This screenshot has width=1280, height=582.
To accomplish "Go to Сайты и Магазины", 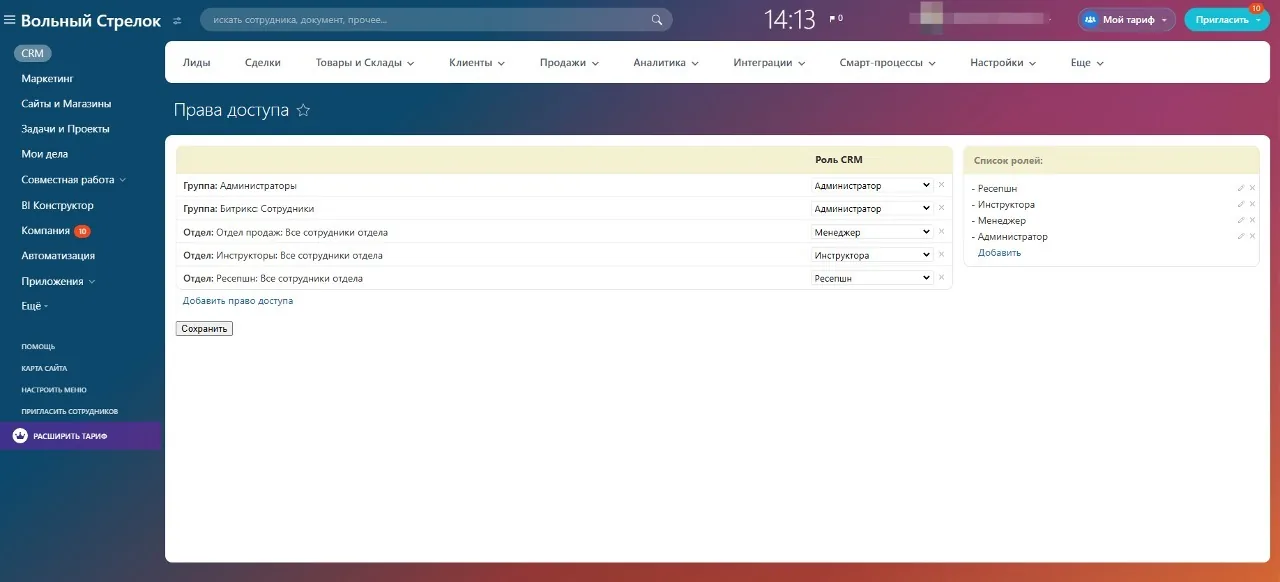I will click(66, 104).
